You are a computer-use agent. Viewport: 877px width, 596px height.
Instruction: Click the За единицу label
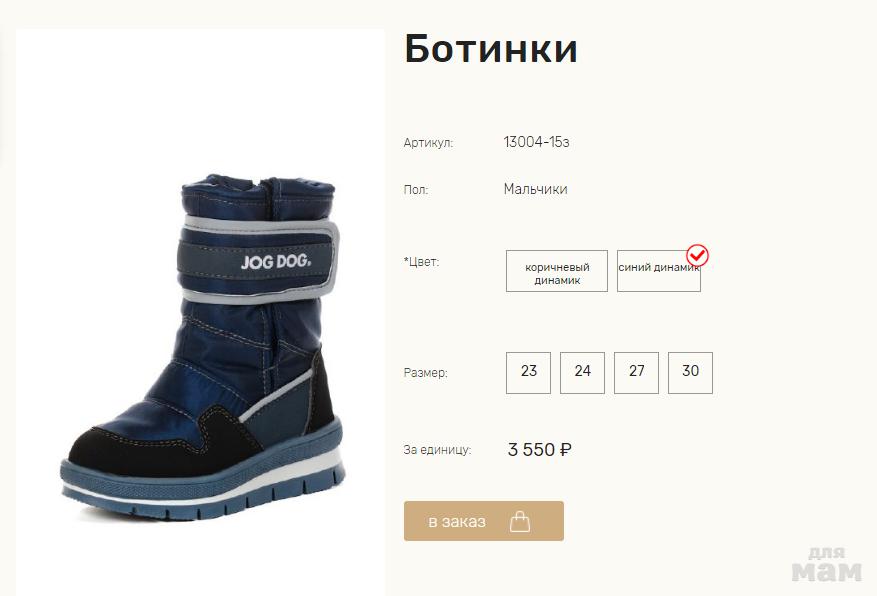tap(437, 450)
